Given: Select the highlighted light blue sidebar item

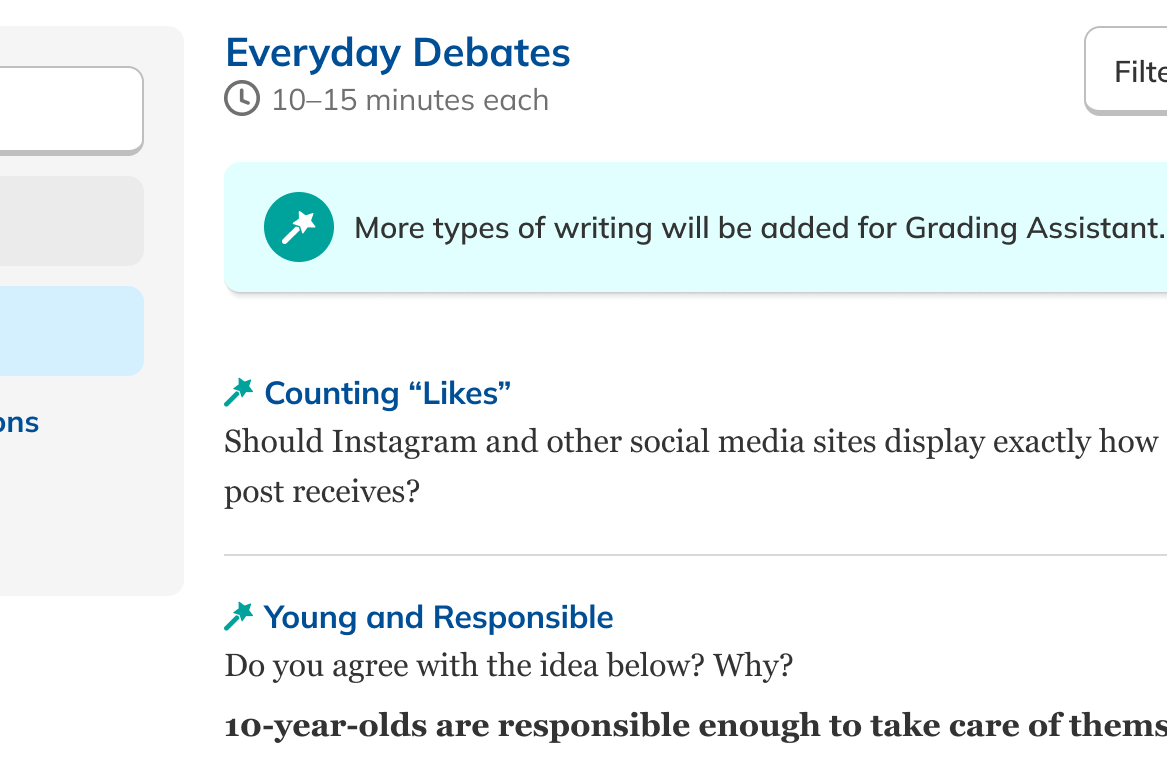Looking at the screenshot, I should (x=68, y=331).
